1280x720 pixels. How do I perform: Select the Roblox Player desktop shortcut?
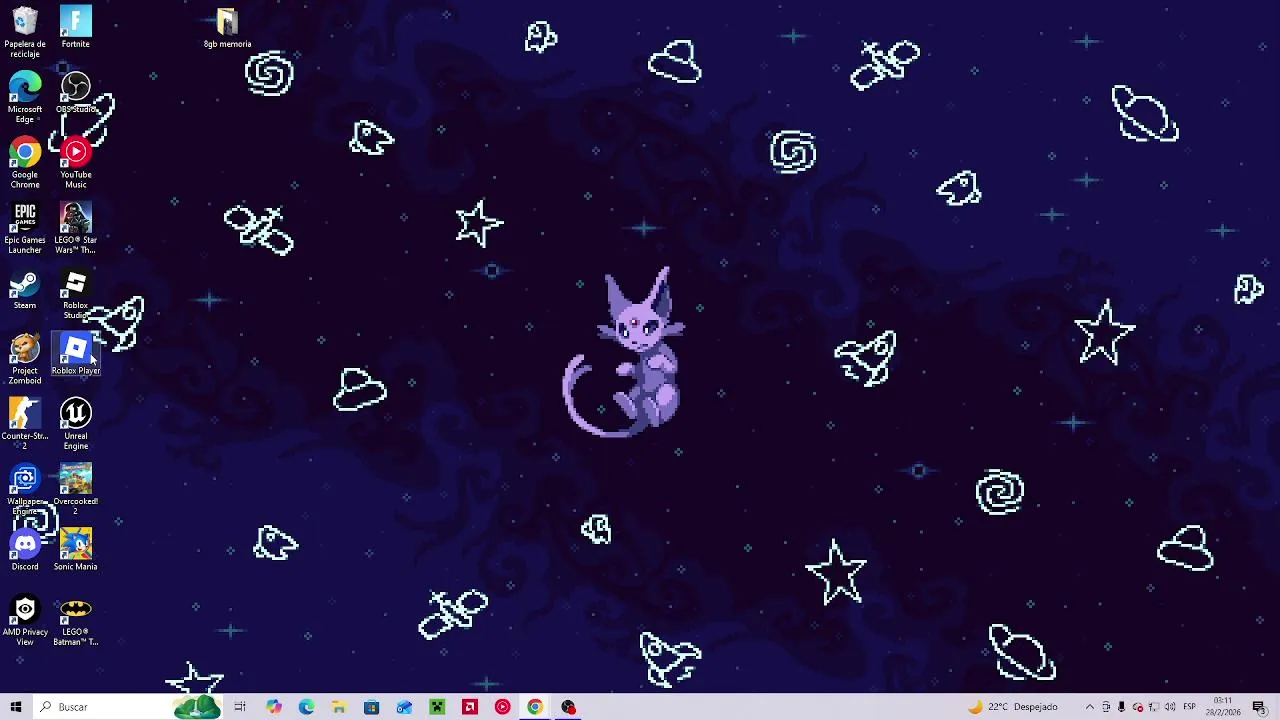pyautogui.click(x=76, y=355)
